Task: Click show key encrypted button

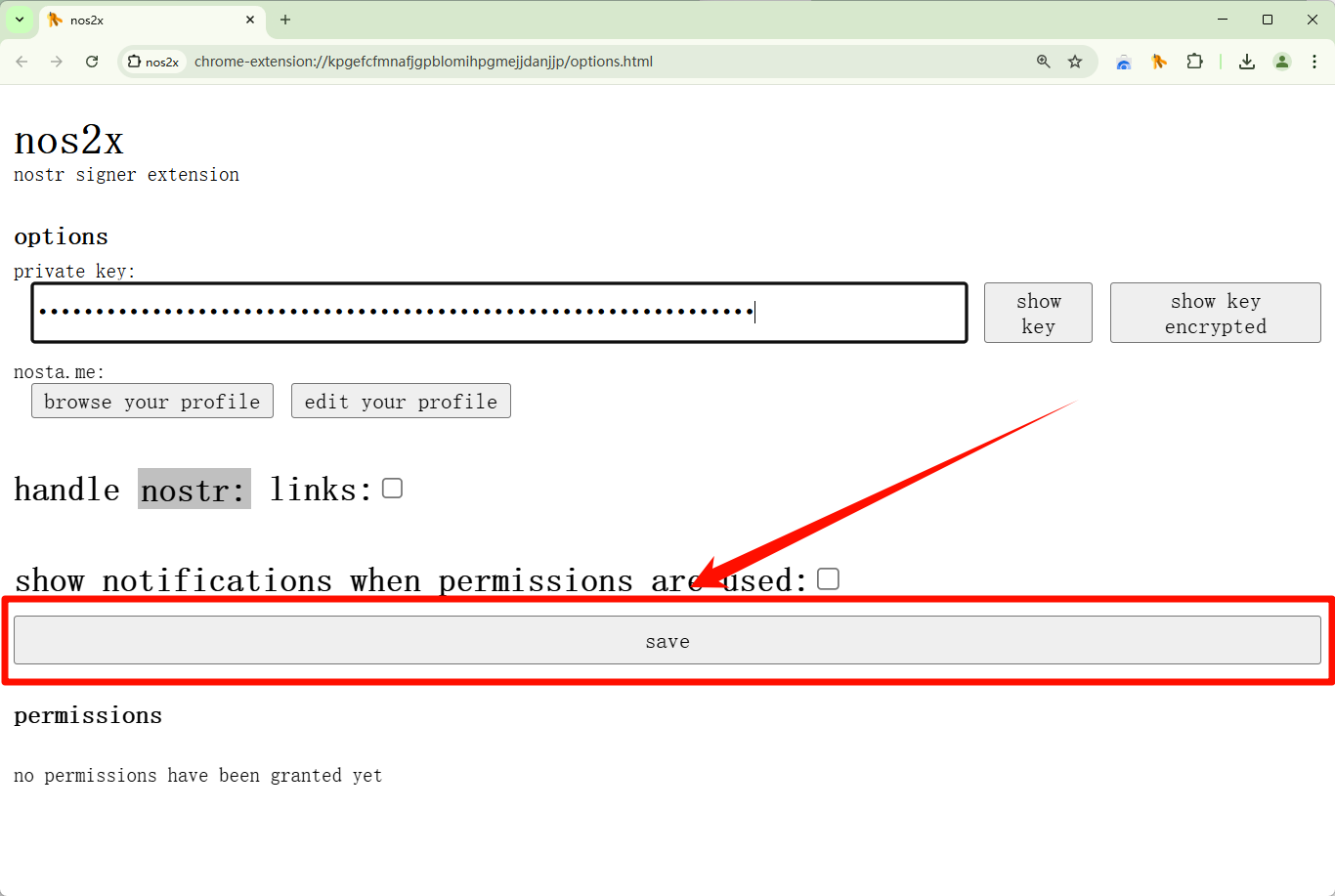Action: pyautogui.click(x=1215, y=313)
